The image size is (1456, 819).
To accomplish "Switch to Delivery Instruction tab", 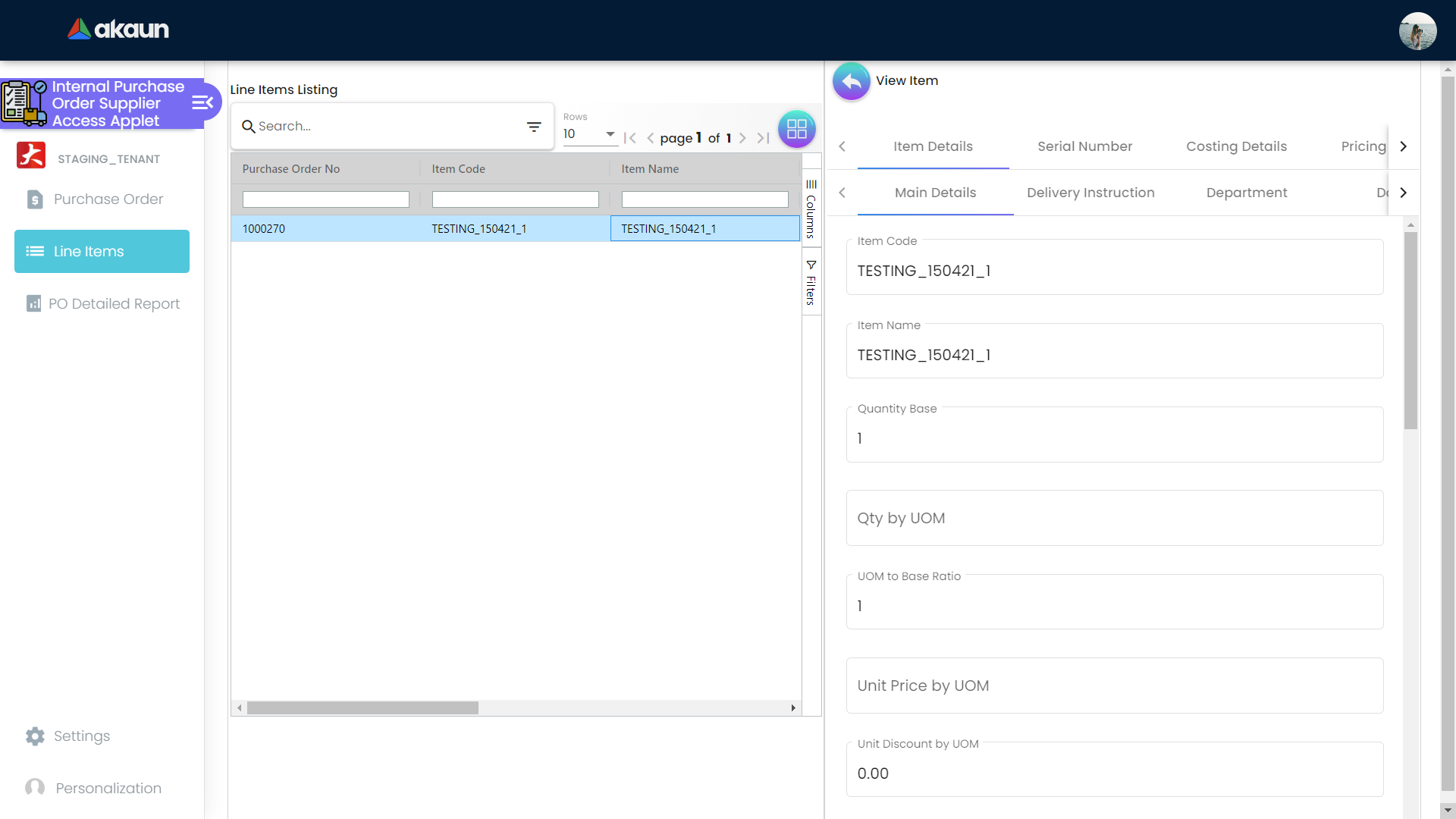I will tap(1090, 193).
